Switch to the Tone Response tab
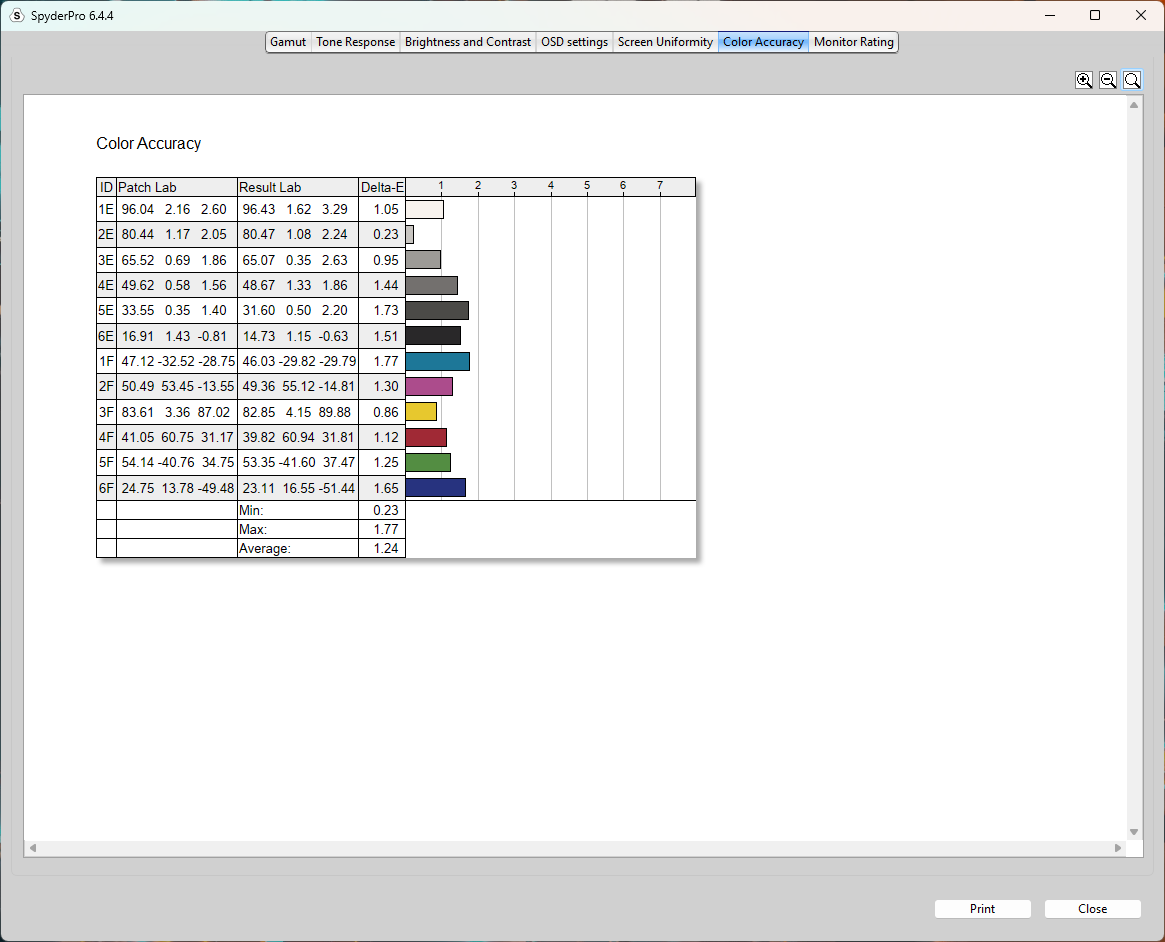Viewport: 1165px width, 942px height. pos(356,42)
